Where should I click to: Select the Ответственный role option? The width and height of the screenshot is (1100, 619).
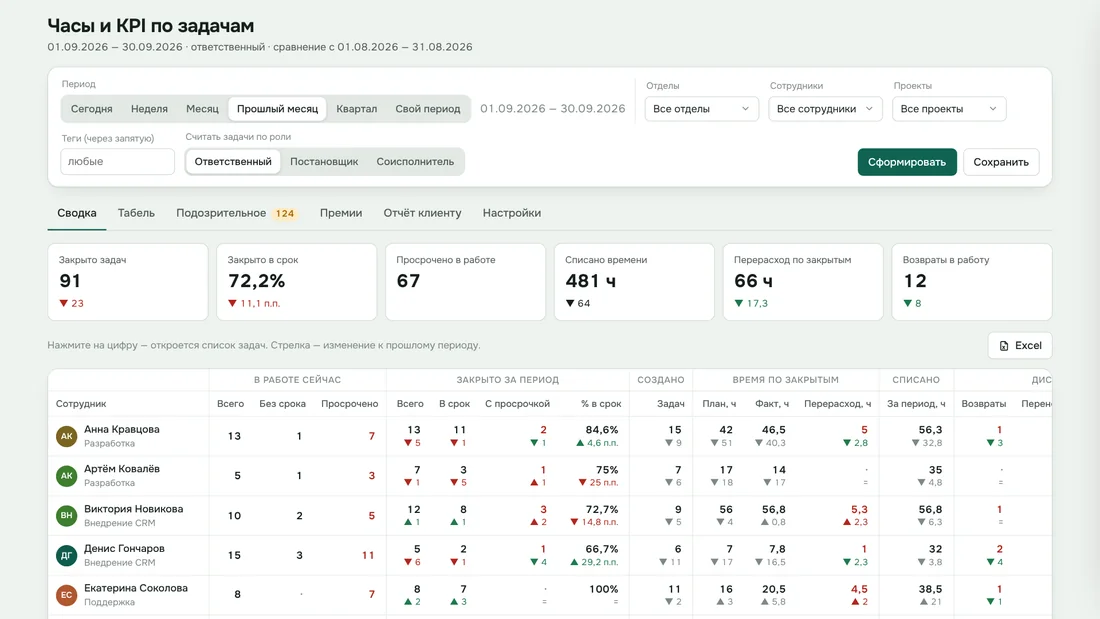[233, 161]
